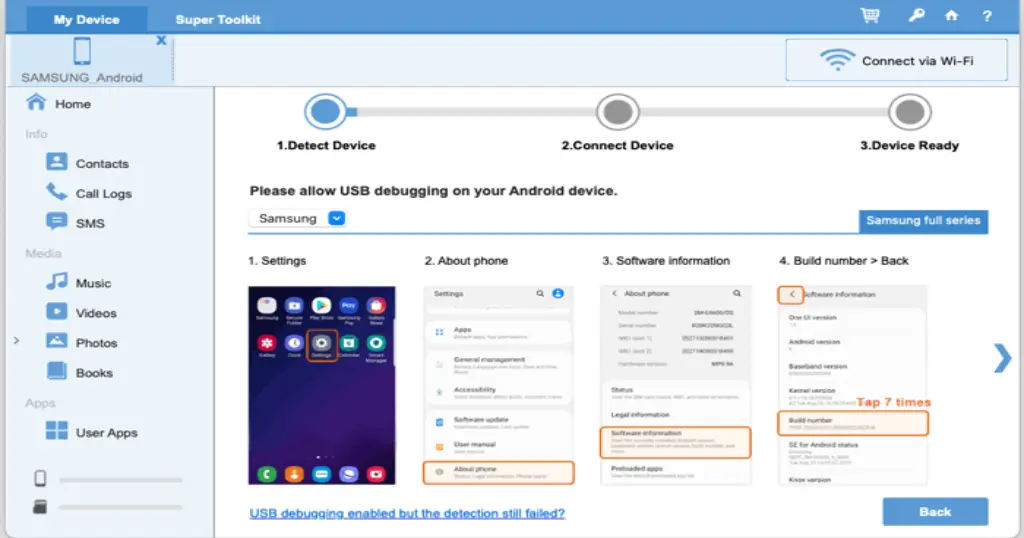The width and height of the screenshot is (1024, 538).
Task: Show next instruction steps with right chevron
Action: click(x=1002, y=358)
